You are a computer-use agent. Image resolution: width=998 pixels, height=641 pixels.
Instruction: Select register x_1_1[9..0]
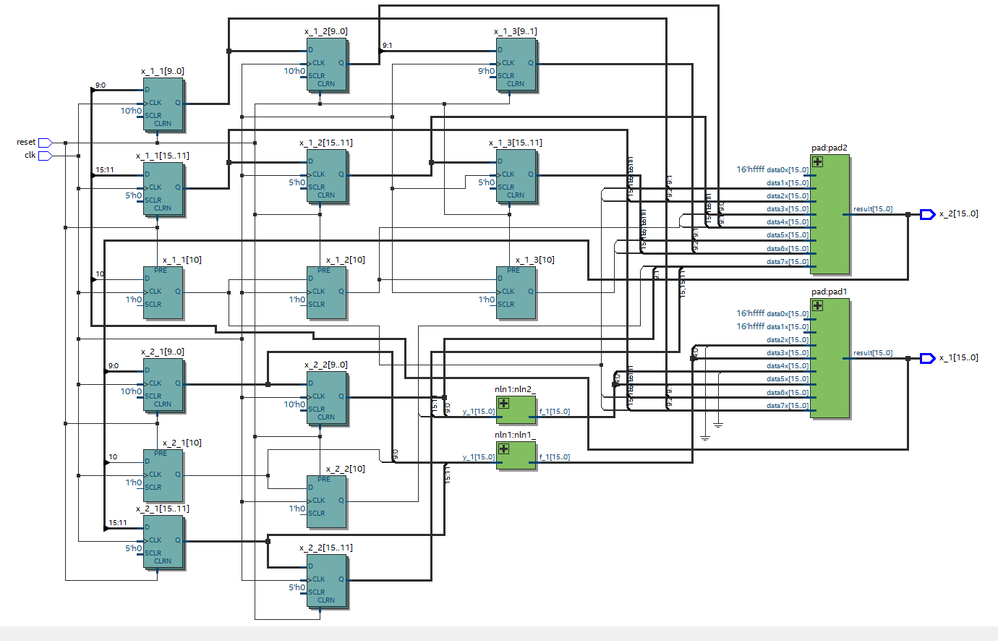tap(163, 104)
